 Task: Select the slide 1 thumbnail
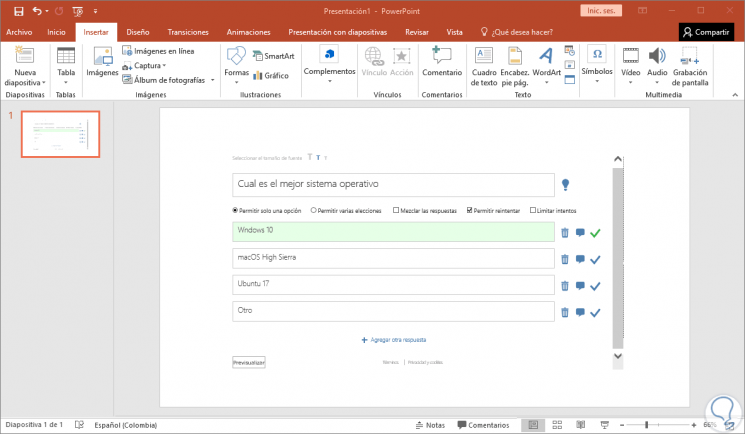click(x=60, y=134)
